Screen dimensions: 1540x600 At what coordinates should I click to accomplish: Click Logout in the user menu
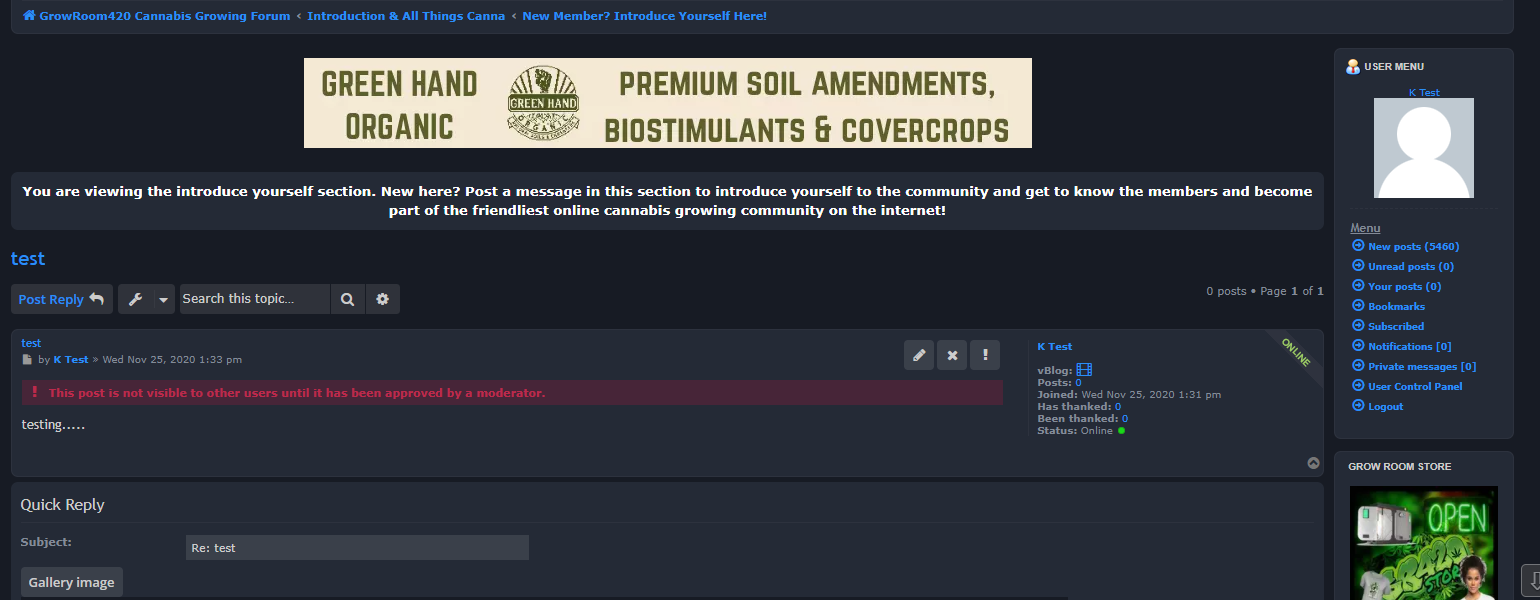coord(1385,406)
